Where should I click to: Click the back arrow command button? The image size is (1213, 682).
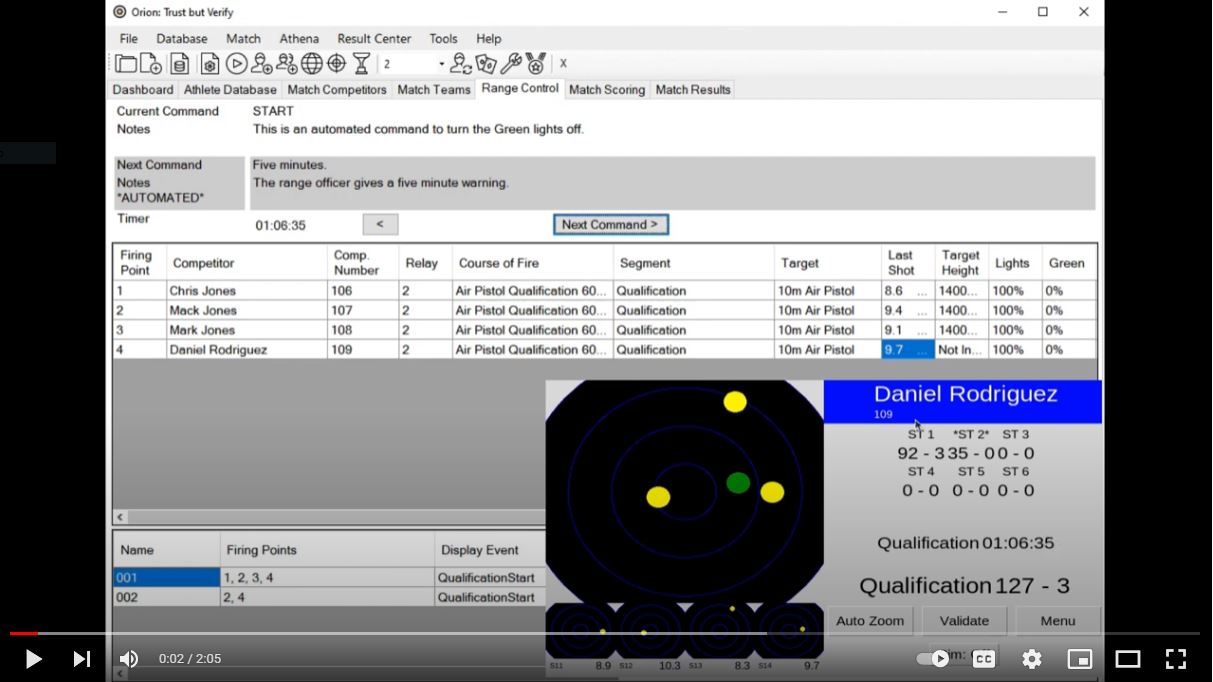(x=380, y=224)
